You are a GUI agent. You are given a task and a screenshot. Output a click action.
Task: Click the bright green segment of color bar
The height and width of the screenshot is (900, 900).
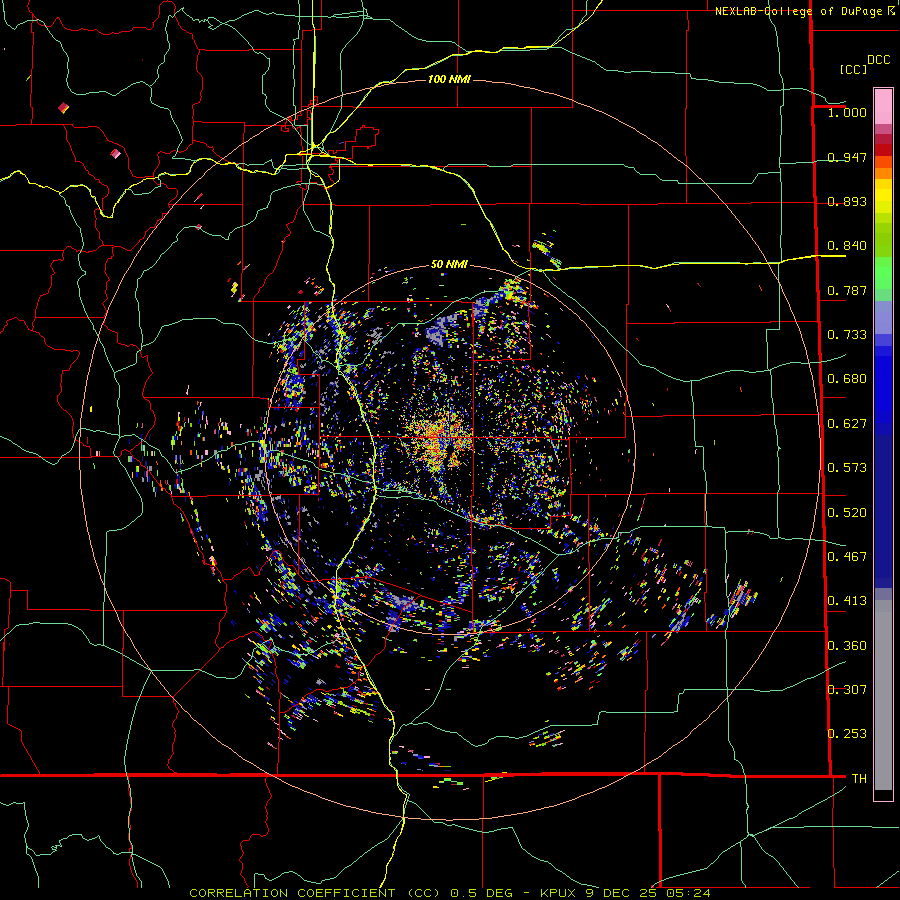883,273
